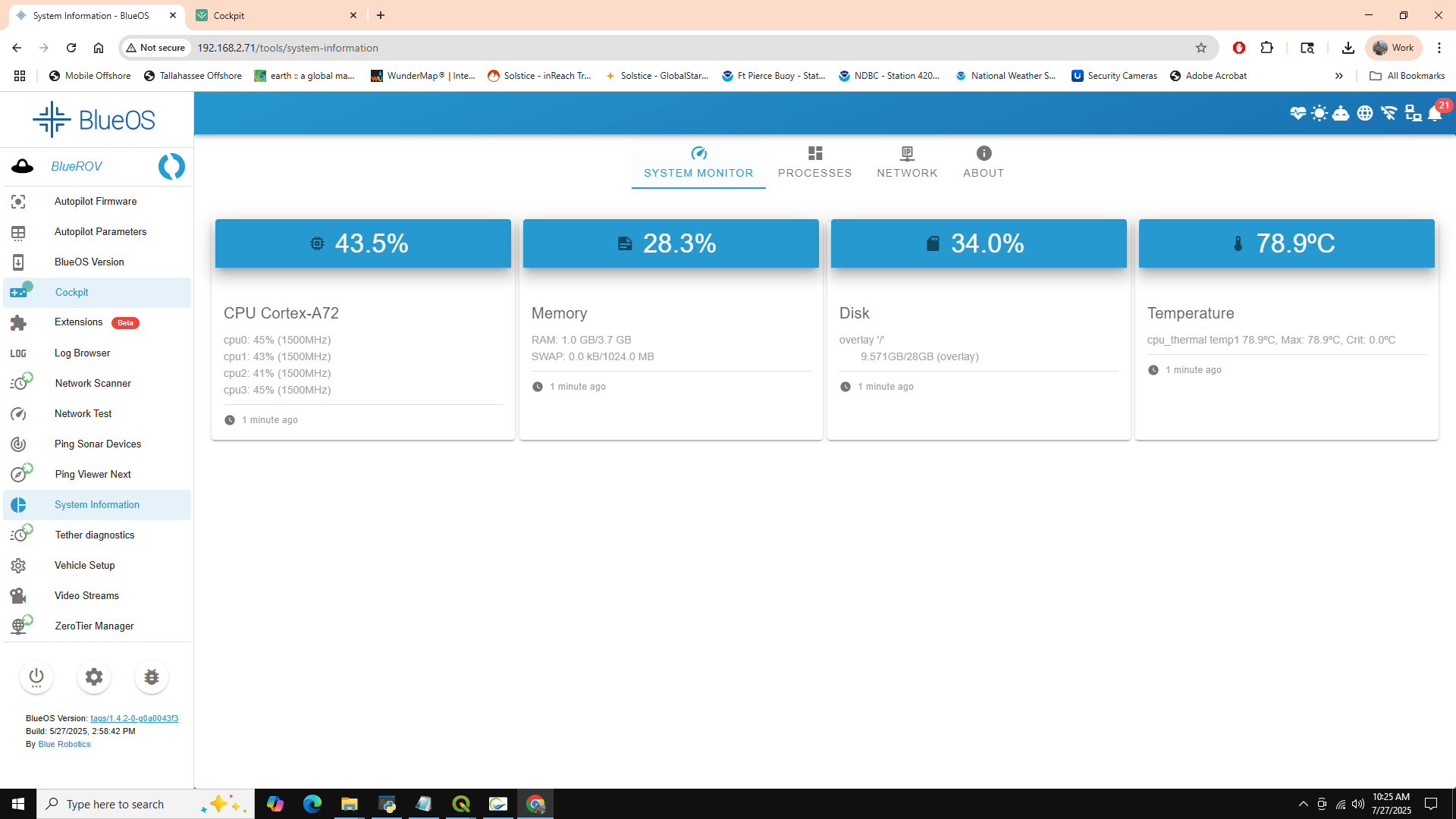Click the Blue Robotics link
The width and height of the screenshot is (1456, 819).
click(64, 744)
